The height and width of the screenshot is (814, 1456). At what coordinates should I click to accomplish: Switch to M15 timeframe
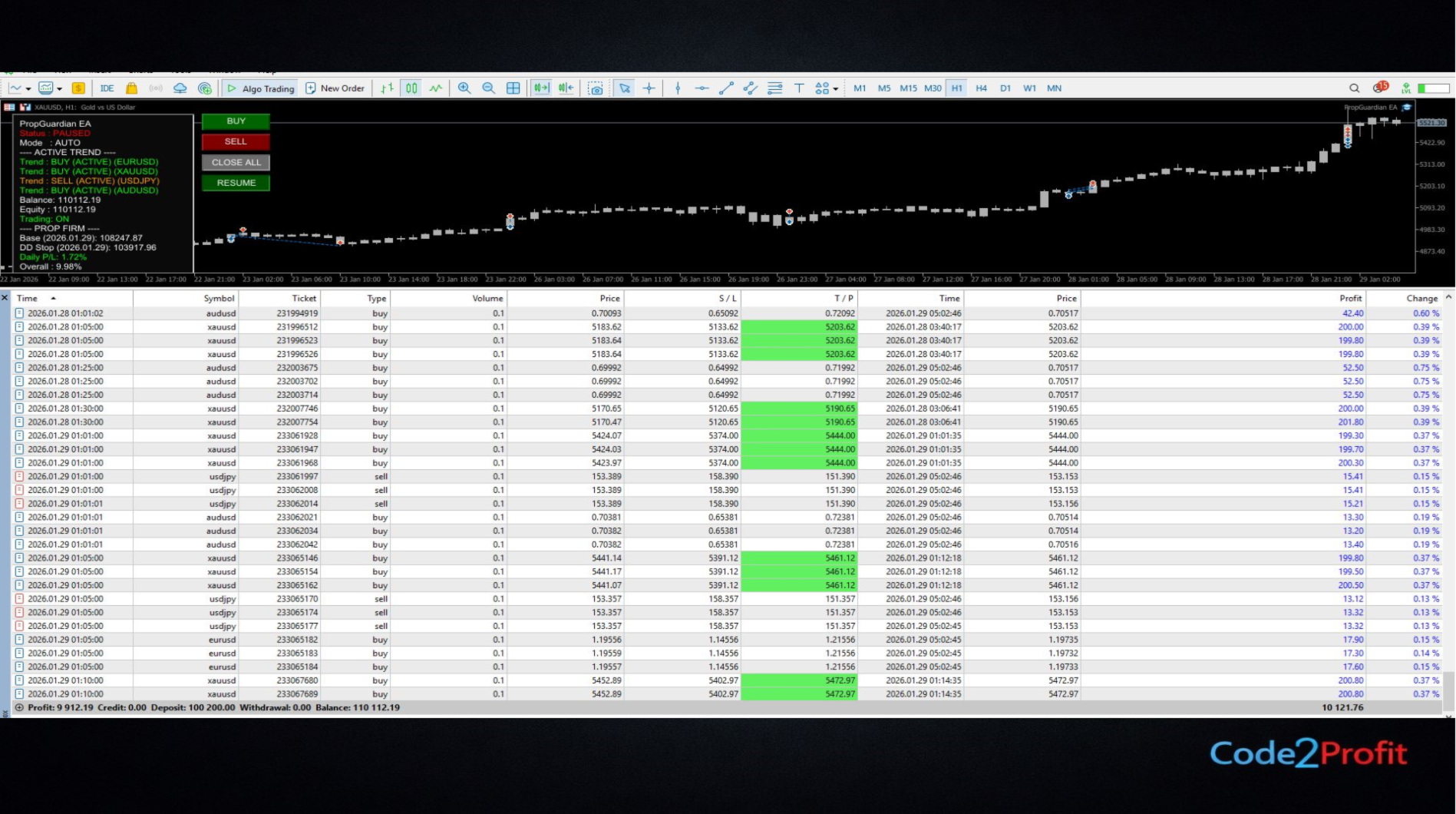coord(909,88)
